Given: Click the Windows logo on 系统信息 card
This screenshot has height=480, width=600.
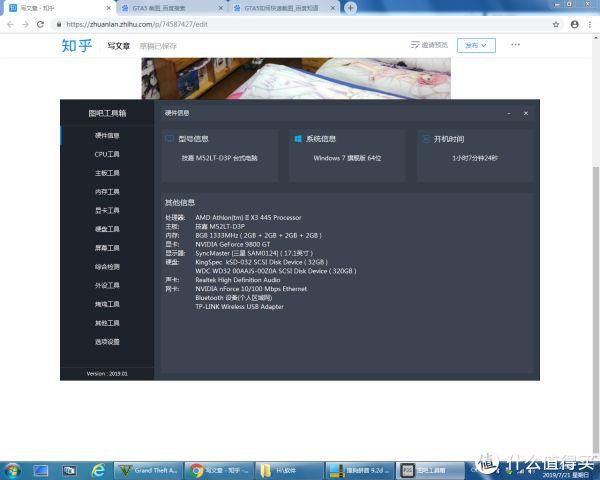Looking at the screenshot, I should point(298,139).
